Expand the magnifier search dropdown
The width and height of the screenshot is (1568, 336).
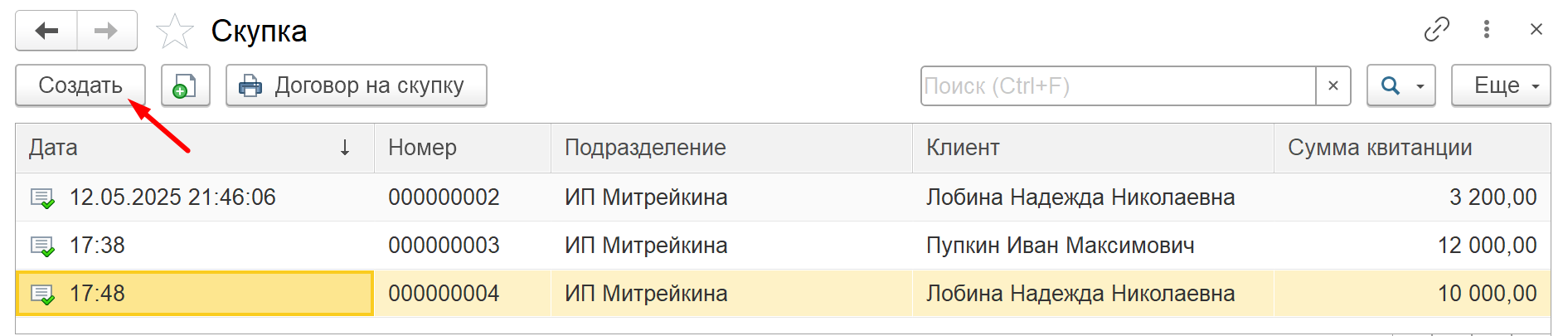tap(1401, 85)
